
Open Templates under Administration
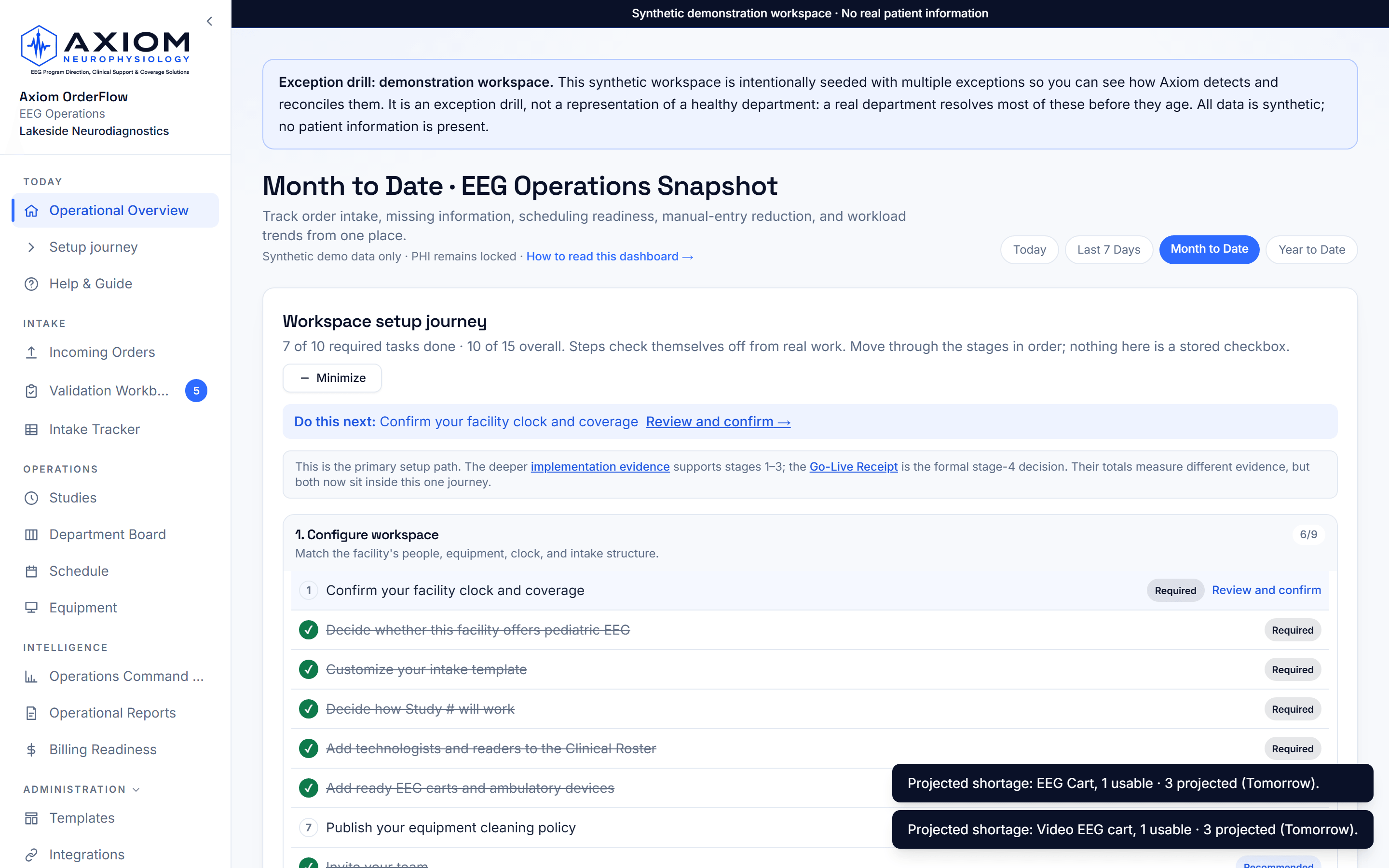click(115, 819)
